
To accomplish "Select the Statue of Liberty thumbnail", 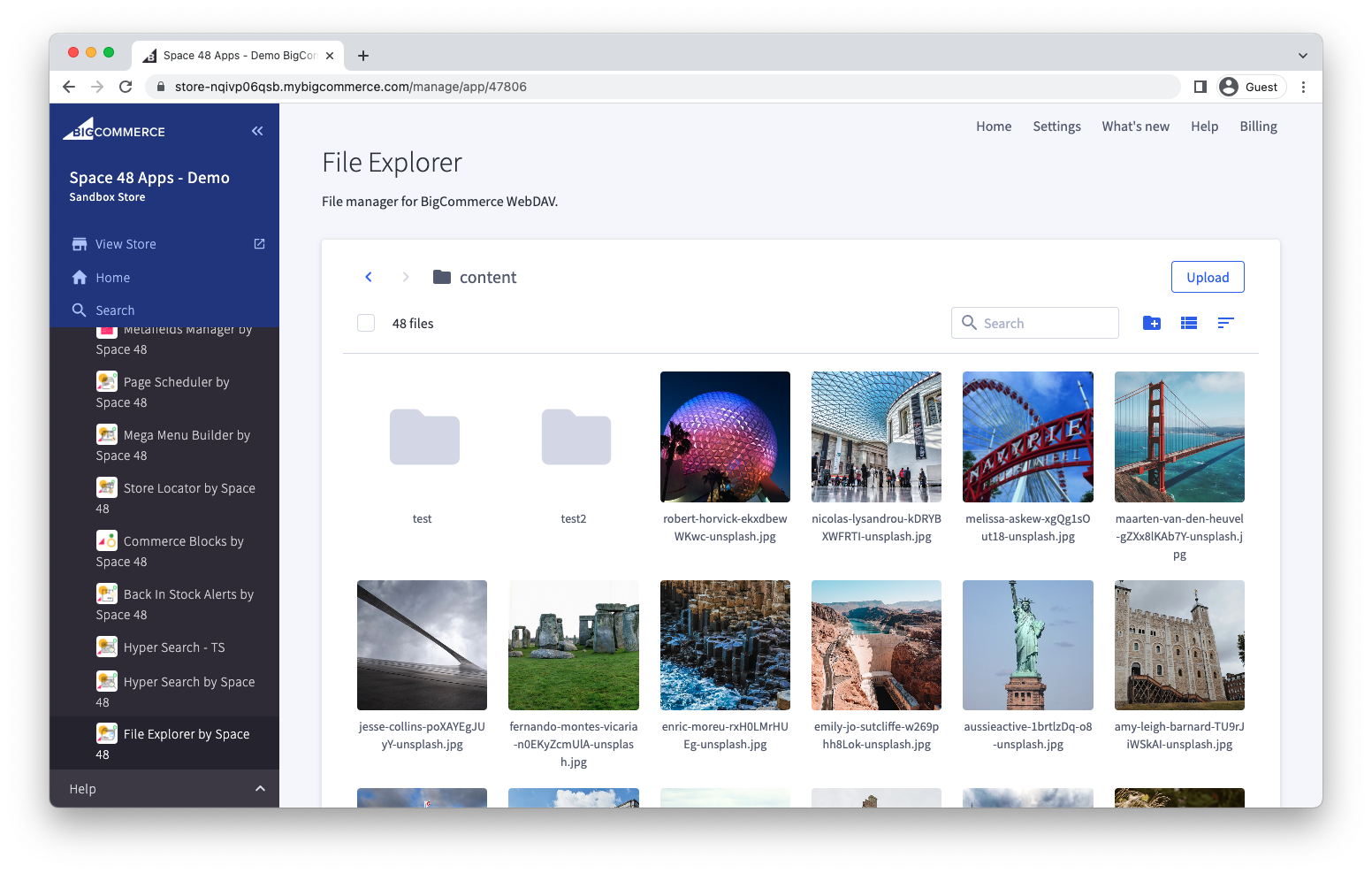I will 1028,645.
